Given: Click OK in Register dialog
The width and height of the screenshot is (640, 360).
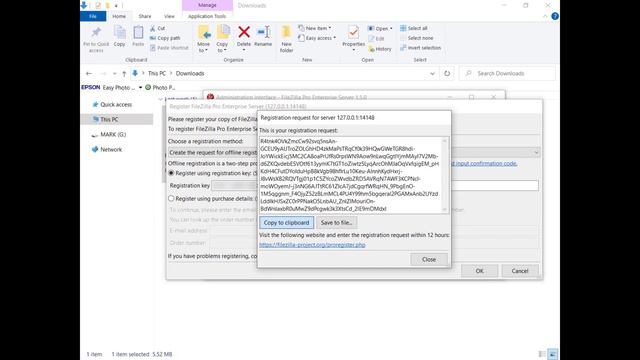Looking at the screenshot, I should 480,271.
